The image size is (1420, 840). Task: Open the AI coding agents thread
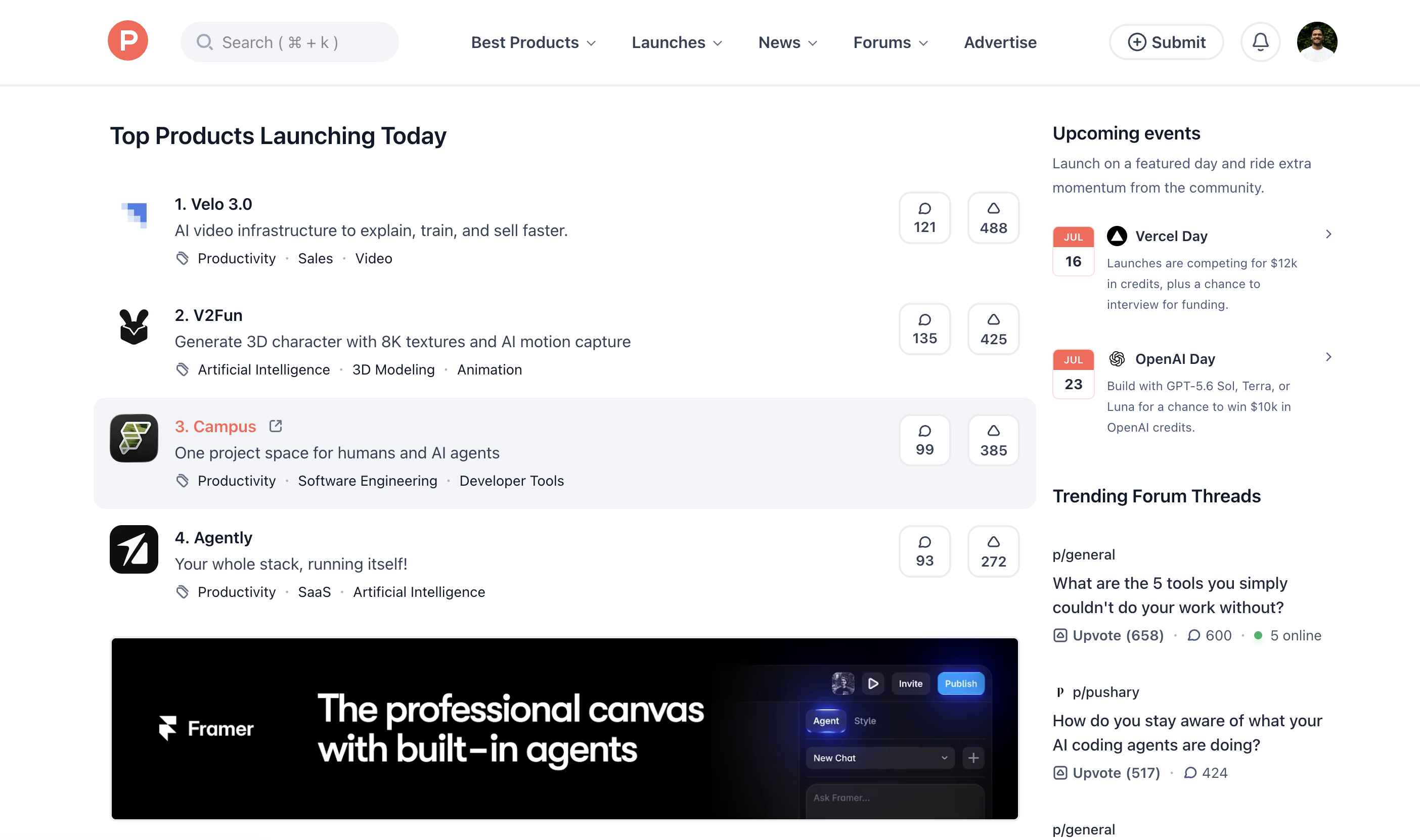tap(1187, 732)
